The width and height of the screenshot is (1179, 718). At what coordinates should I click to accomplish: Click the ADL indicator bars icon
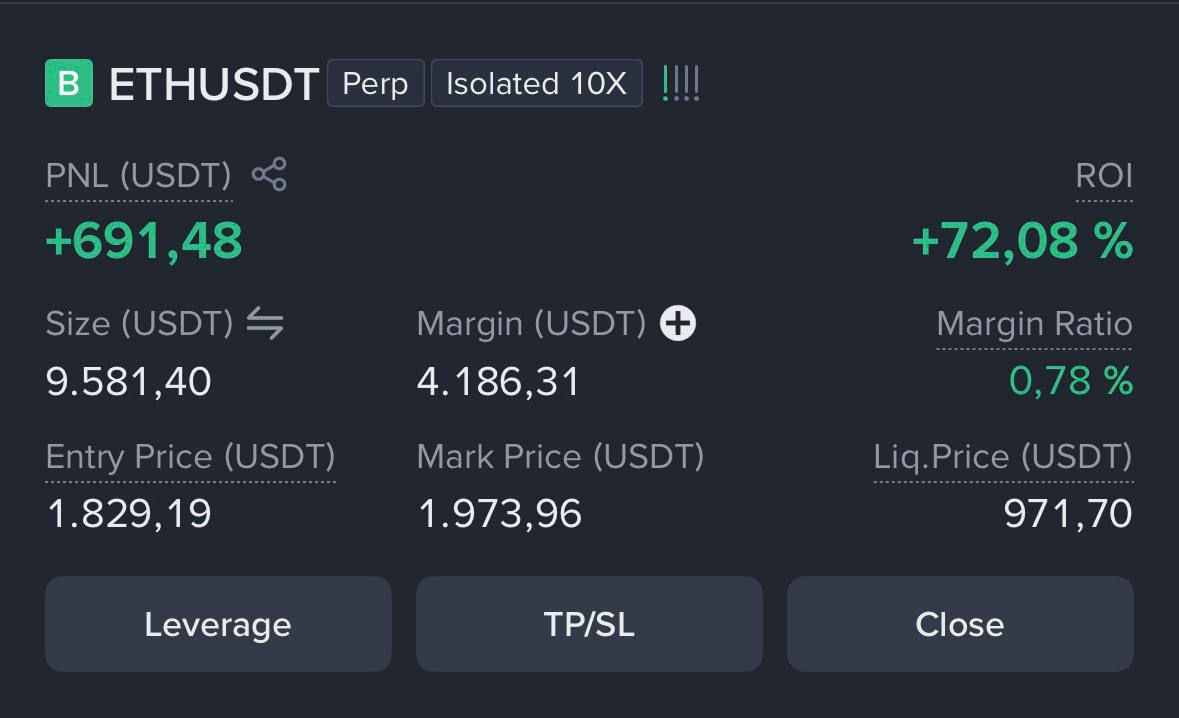680,83
